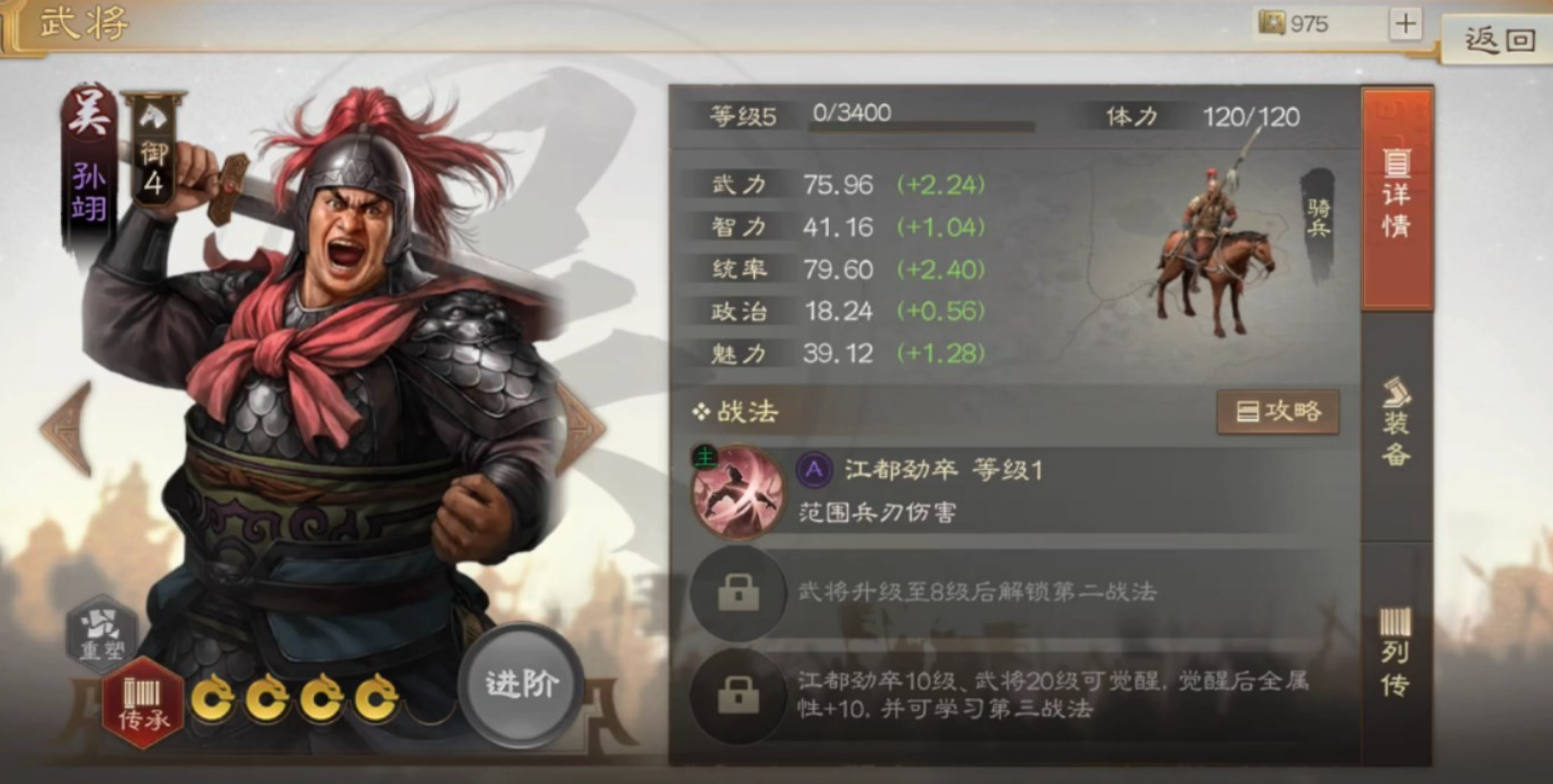The height and width of the screenshot is (784, 1553).
Task: Switch to the 详情 details tab
Action: pos(1397,198)
